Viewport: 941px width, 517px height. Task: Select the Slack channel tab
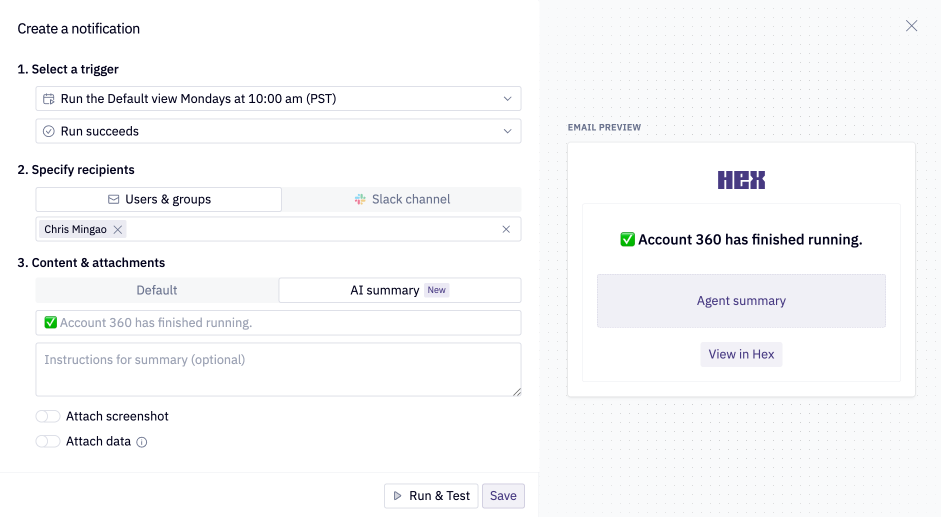(x=401, y=200)
